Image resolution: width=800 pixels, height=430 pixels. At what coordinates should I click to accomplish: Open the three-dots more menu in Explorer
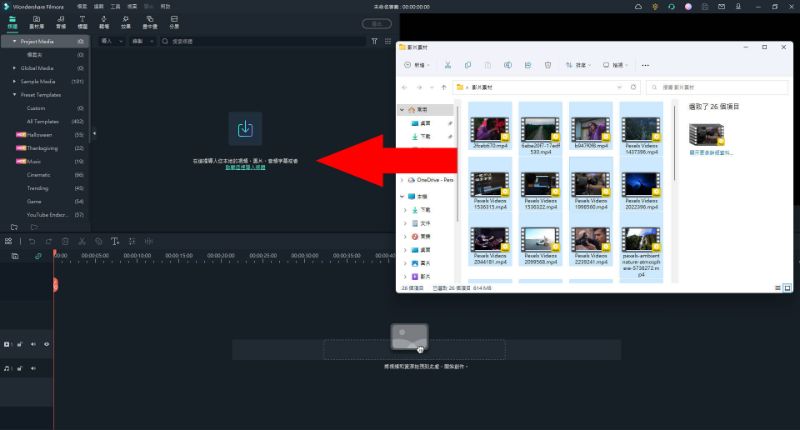click(645, 65)
